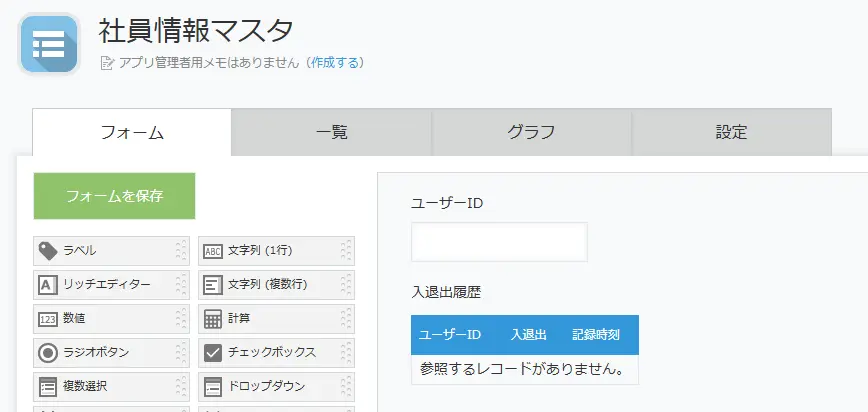Screen dimensions: 868x412
Task: Click the フォームを保存 button
Action: (x=115, y=196)
